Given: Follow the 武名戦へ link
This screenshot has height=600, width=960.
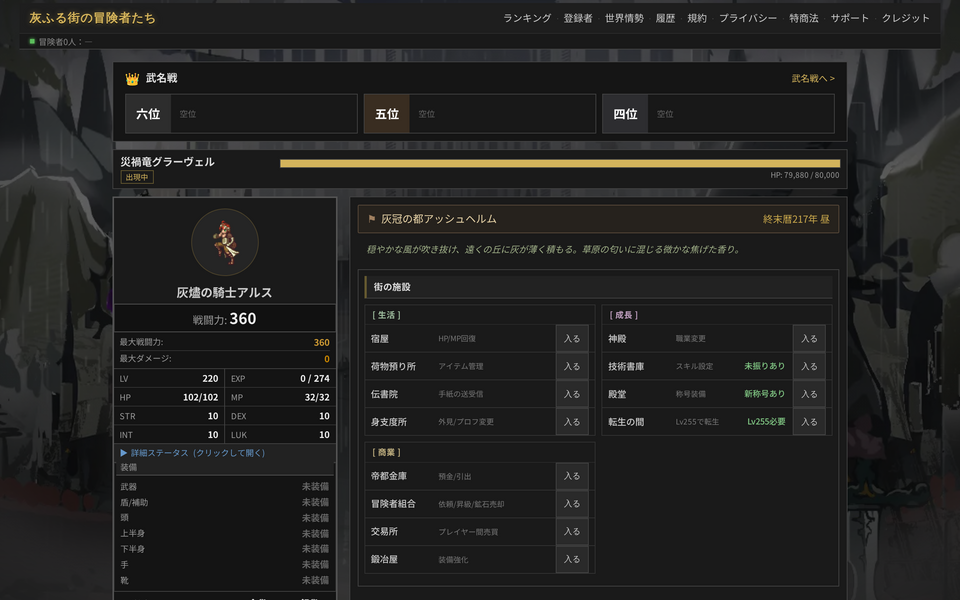Looking at the screenshot, I should coord(812,79).
